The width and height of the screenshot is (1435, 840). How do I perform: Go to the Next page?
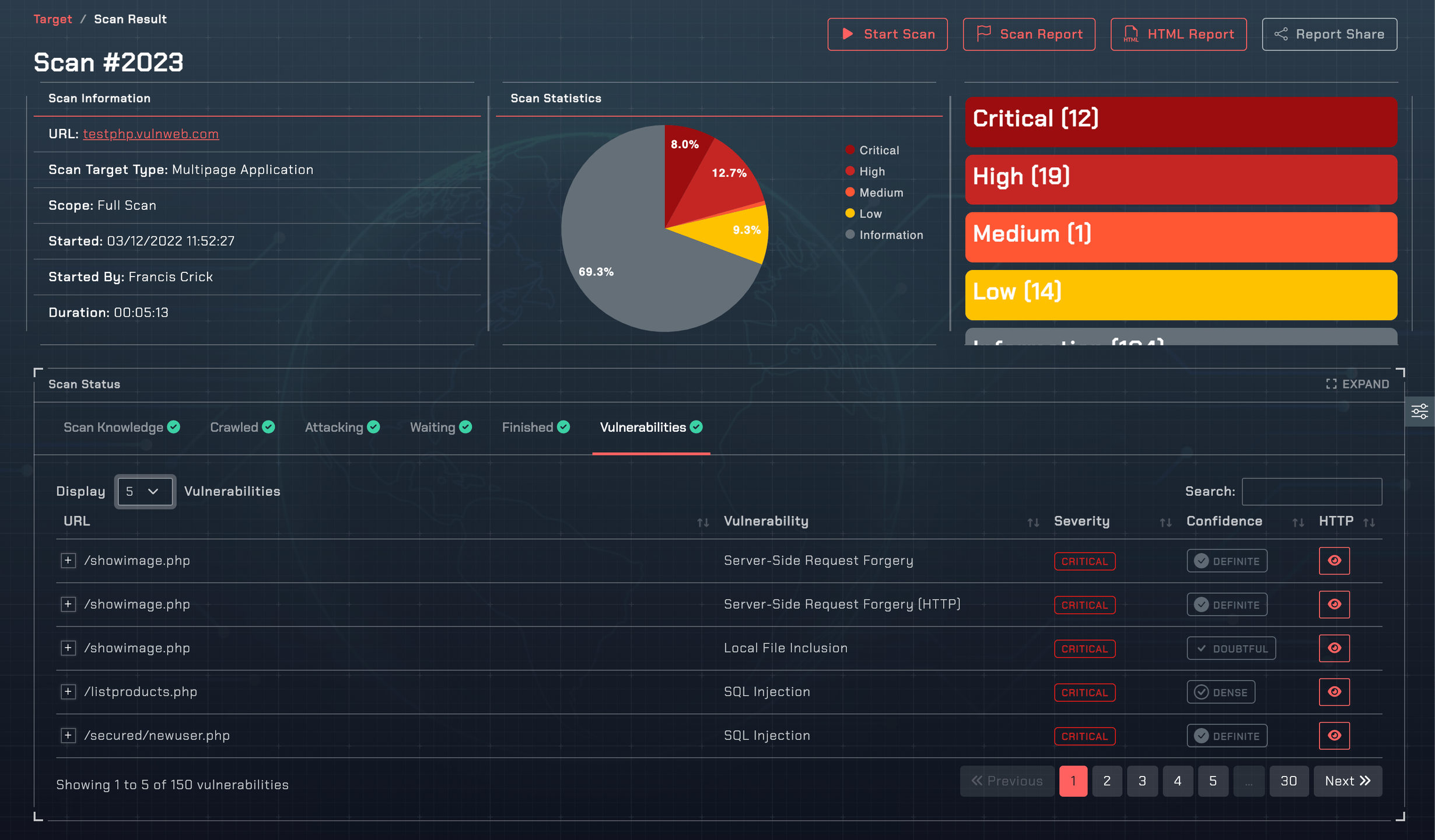pyautogui.click(x=1347, y=781)
